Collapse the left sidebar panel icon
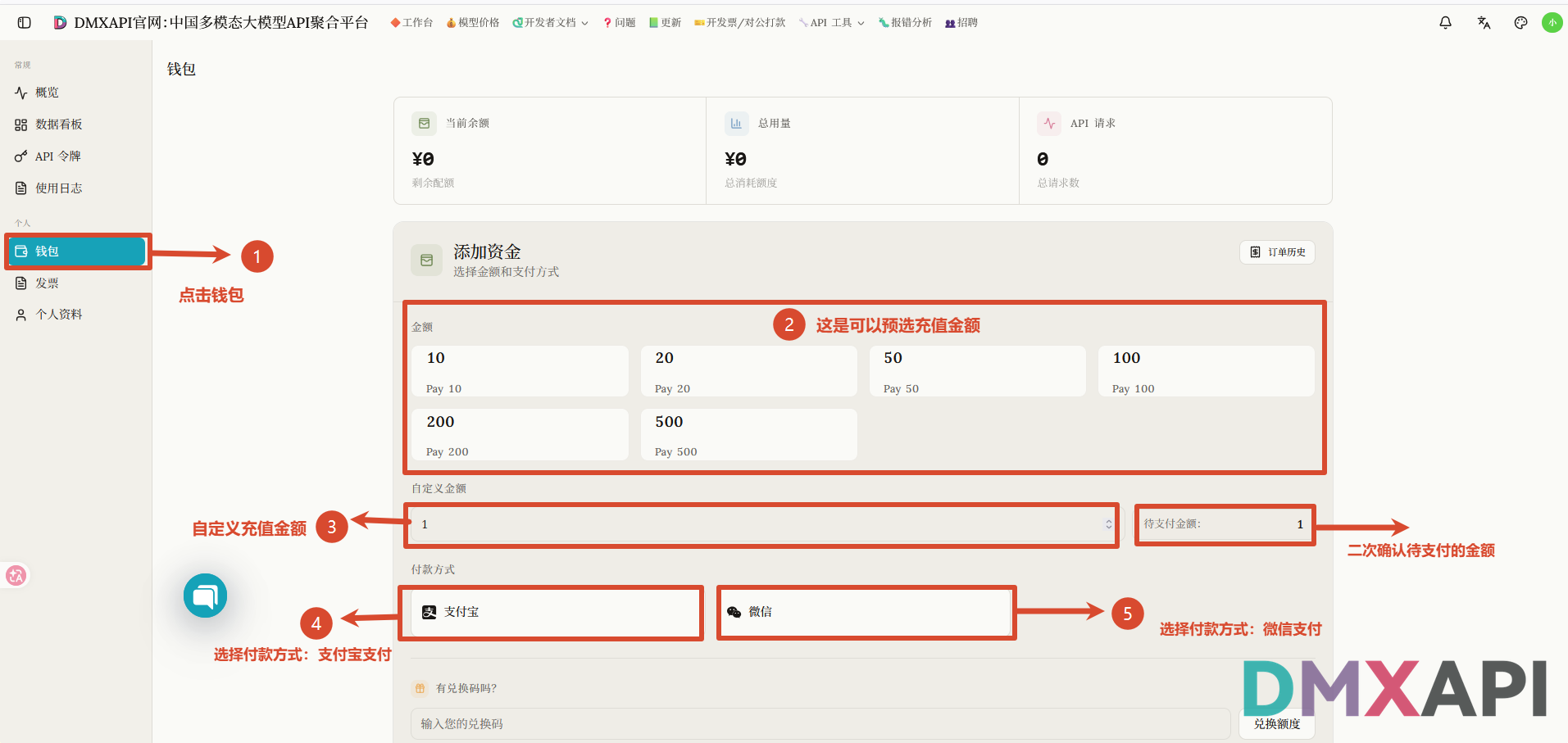Image resolution: width=1568 pixels, height=743 pixels. (x=25, y=23)
